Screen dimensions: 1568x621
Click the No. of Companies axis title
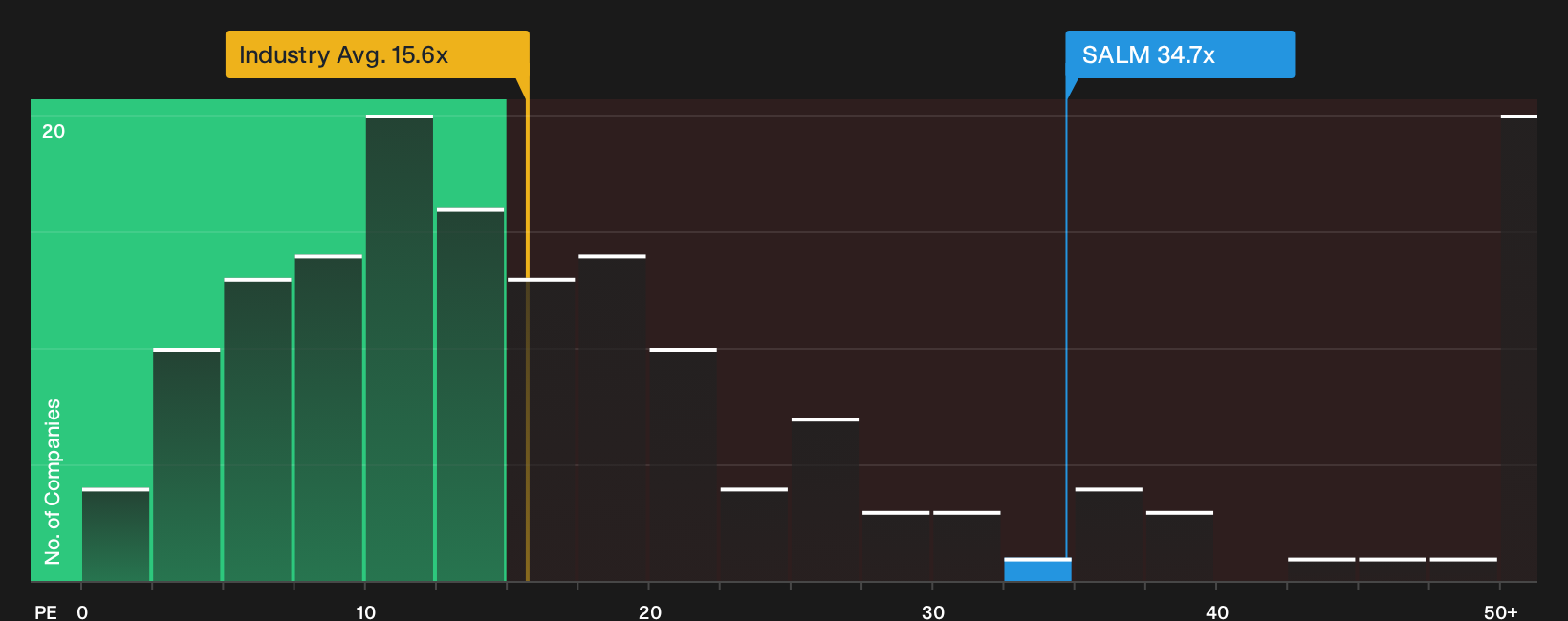[53, 482]
